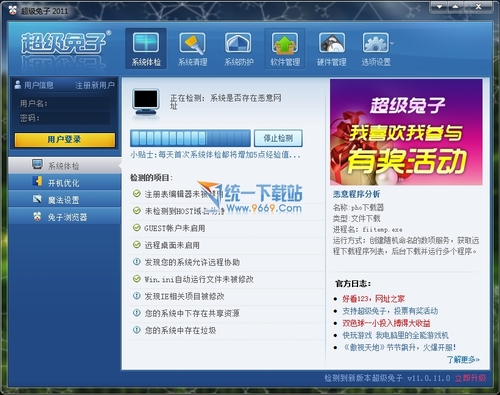Expand the dropdown arrow beside 选项设置
Screen dimensions: 500x395
tap(392, 43)
